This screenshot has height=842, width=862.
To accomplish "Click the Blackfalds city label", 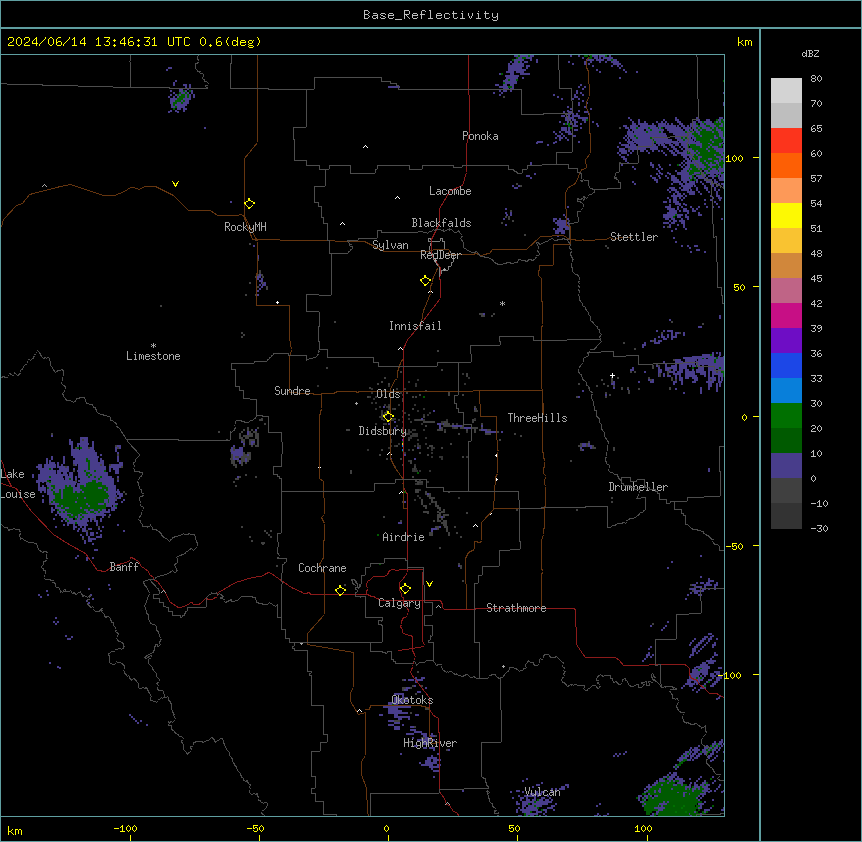I will (x=441, y=223).
